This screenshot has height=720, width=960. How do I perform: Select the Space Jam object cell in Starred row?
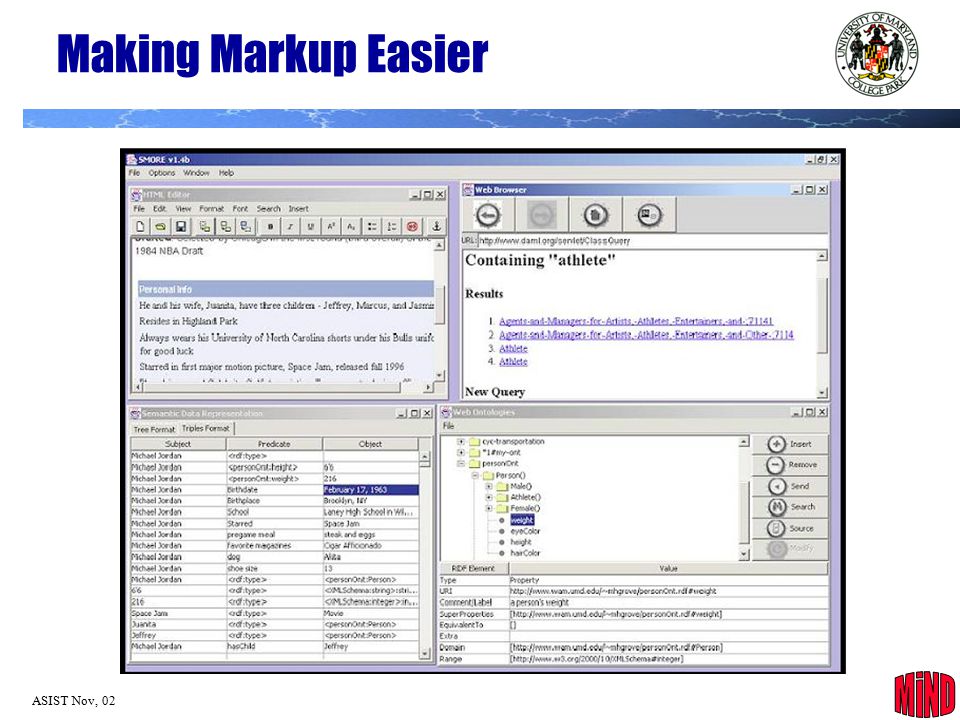370,523
